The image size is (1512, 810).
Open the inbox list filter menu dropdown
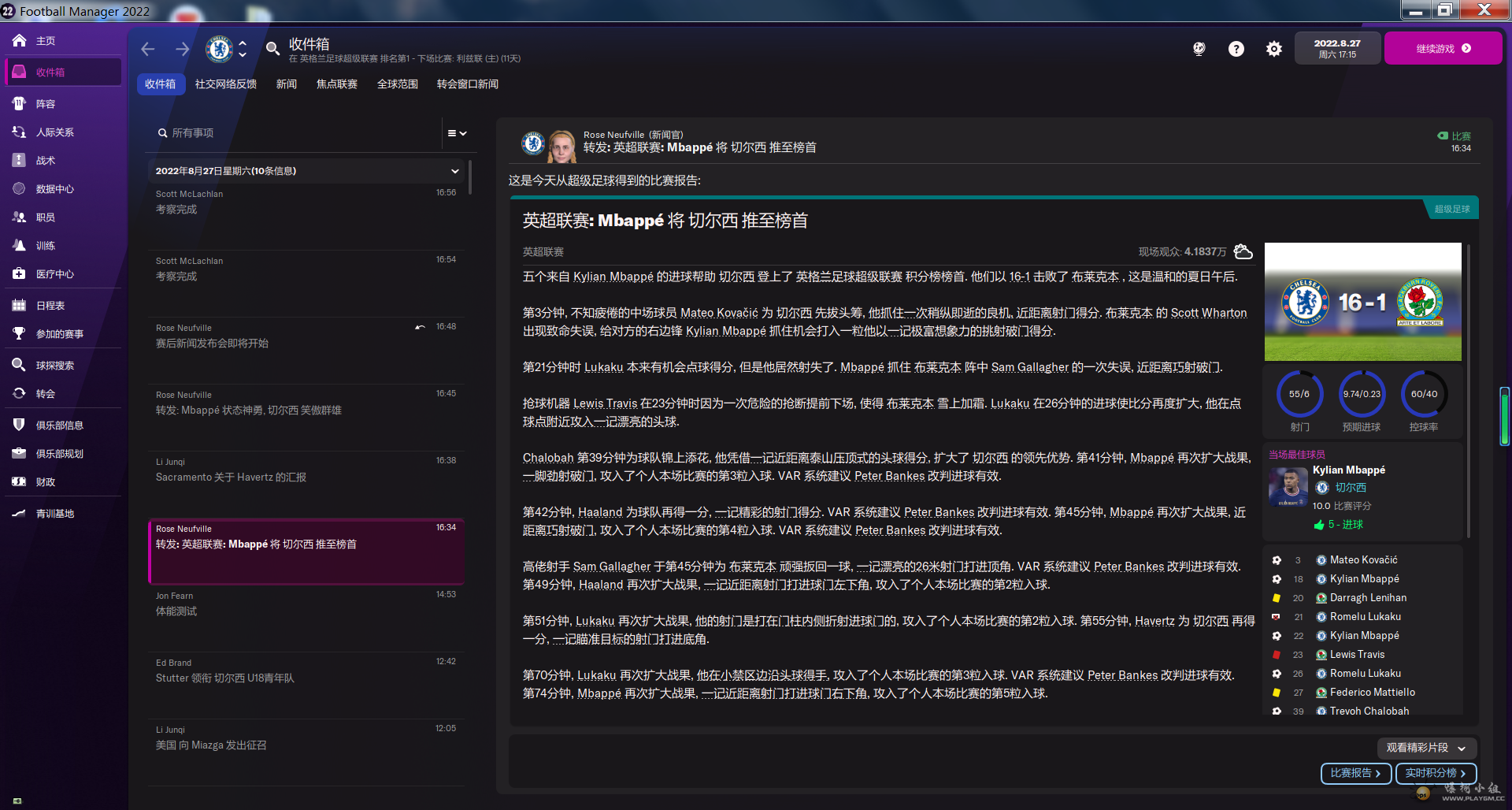click(457, 133)
